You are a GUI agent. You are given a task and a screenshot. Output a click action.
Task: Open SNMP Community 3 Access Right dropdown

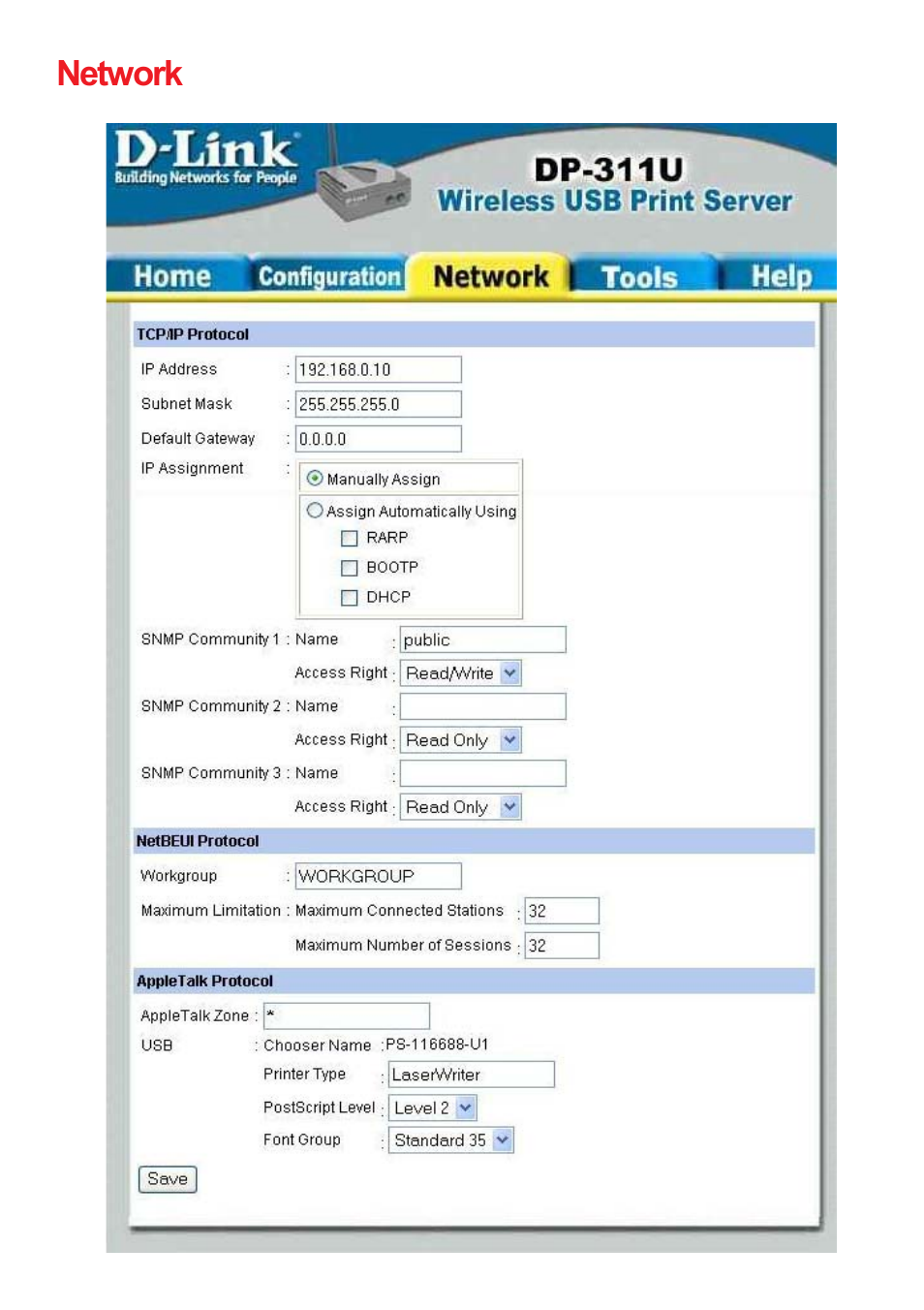(461, 806)
